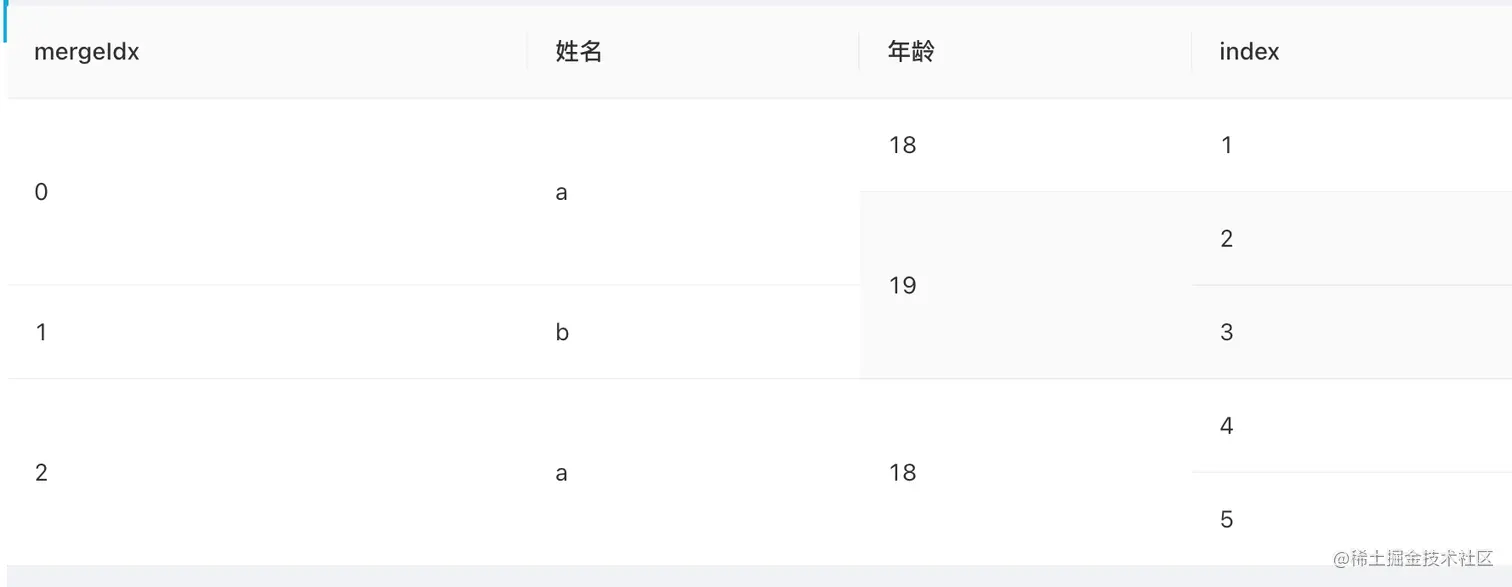
Task: Click the first merged name cell a
Action: pyautogui.click(x=693, y=192)
